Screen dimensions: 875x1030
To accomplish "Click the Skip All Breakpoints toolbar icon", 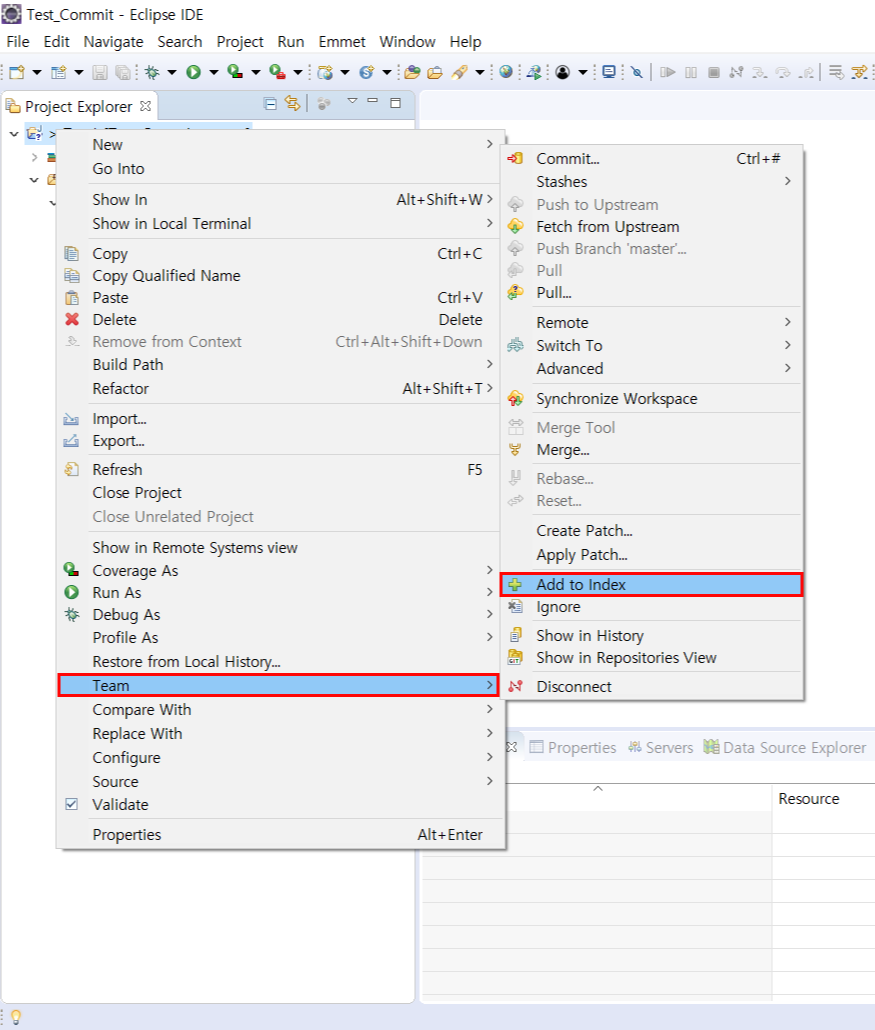I will [637, 72].
